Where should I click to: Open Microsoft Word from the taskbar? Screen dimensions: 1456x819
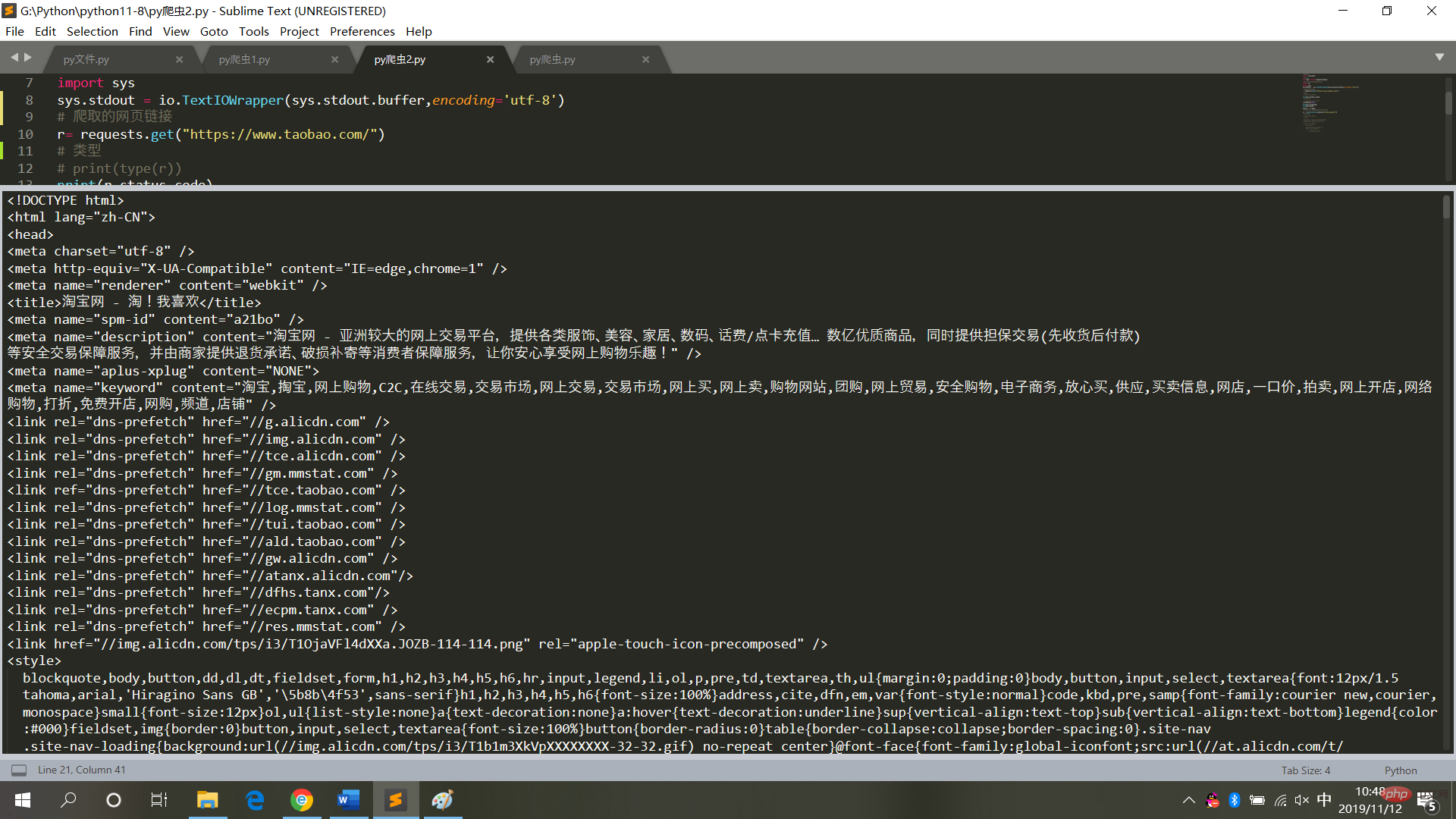pyautogui.click(x=348, y=800)
